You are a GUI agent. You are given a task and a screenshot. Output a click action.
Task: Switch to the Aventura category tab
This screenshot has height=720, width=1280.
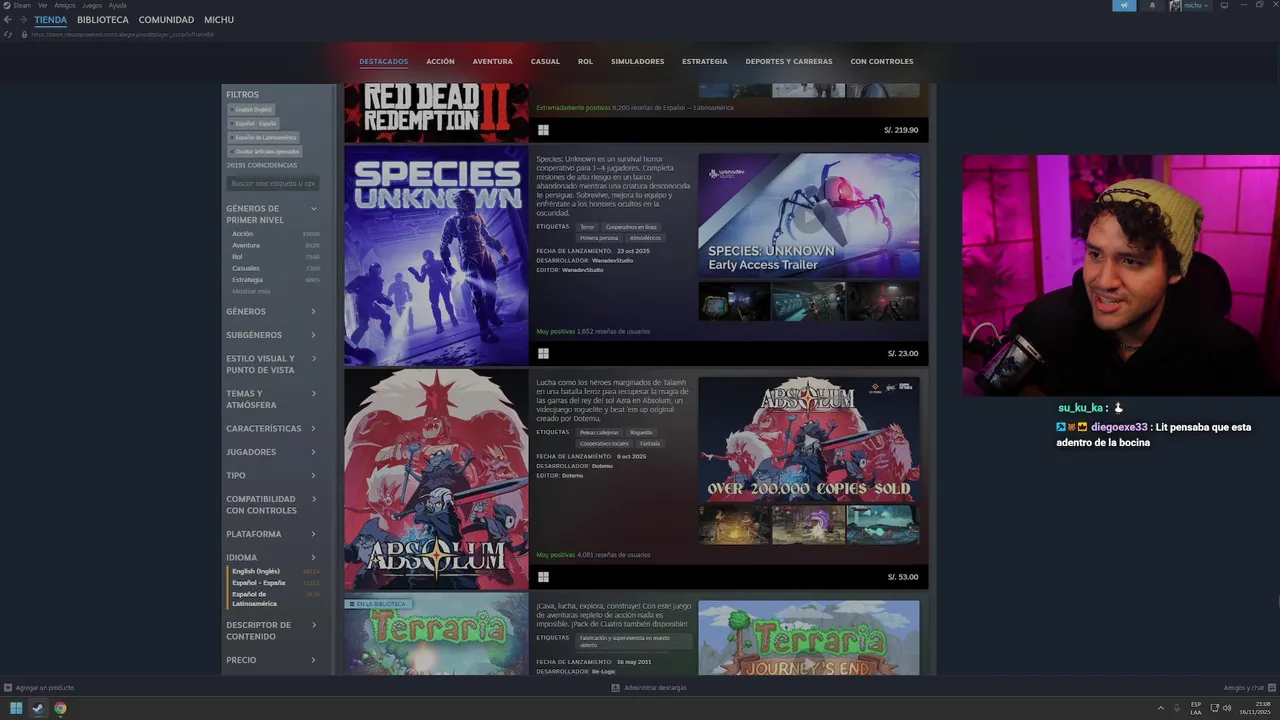pyautogui.click(x=492, y=61)
